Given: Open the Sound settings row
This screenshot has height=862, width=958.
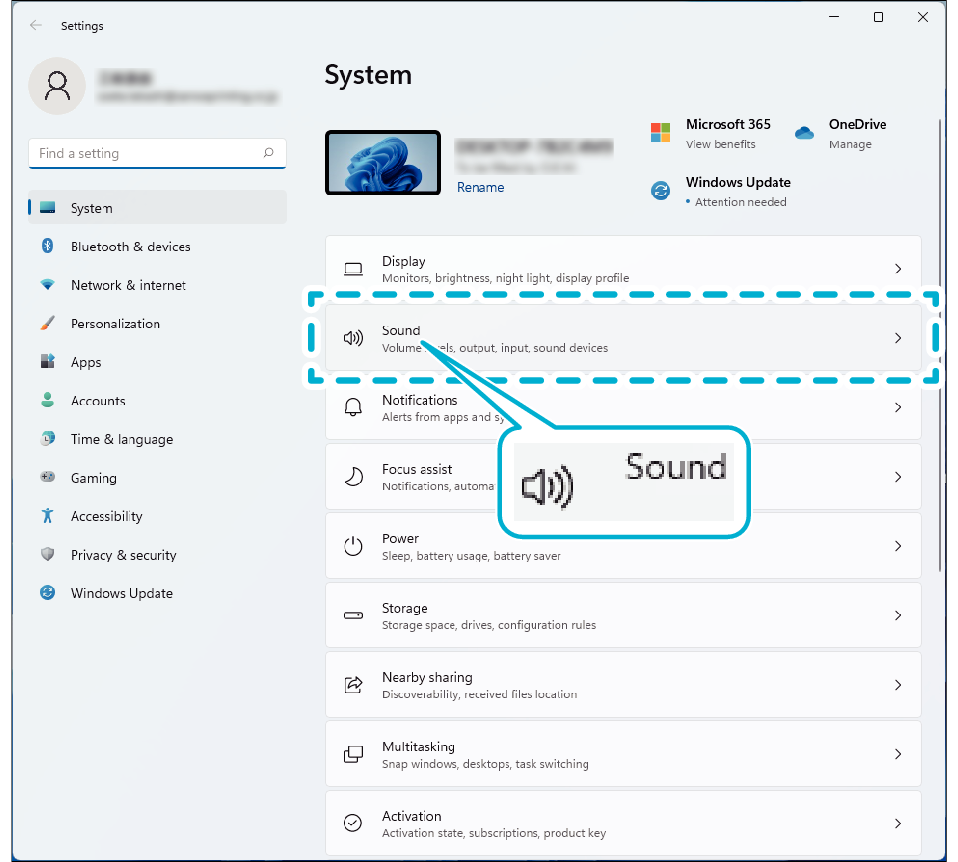Looking at the screenshot, I should [x=622, y=338].
